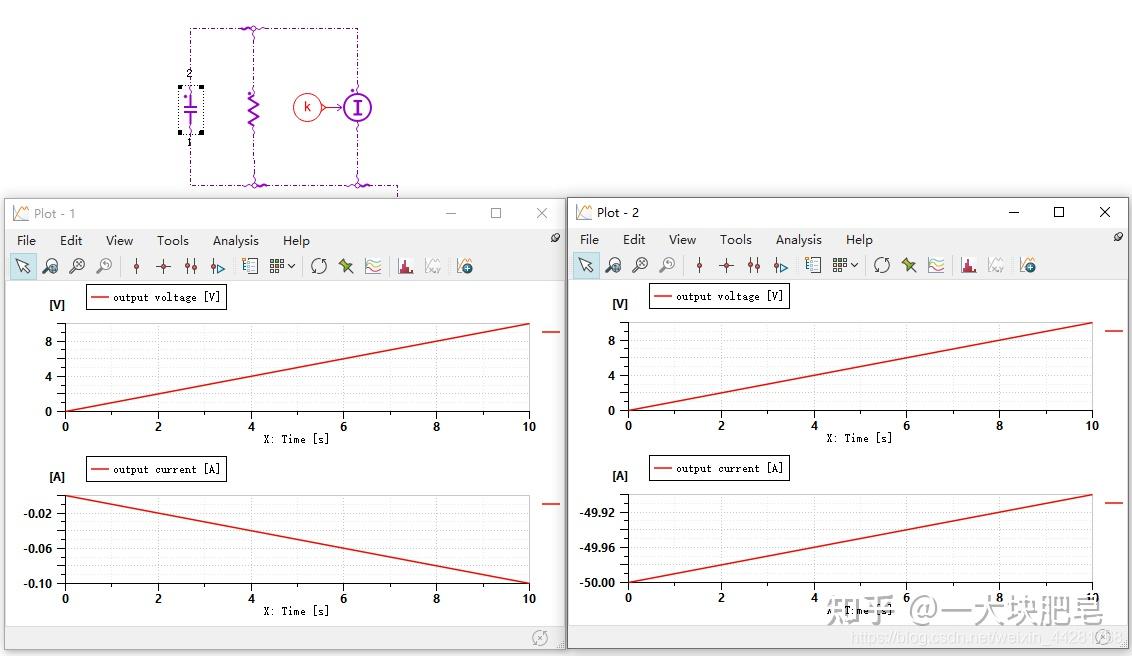Screen dimensions: 1132x656
Task: Click zoom-to-fit magnifier in Plot - 2
Action: point(640,265)
